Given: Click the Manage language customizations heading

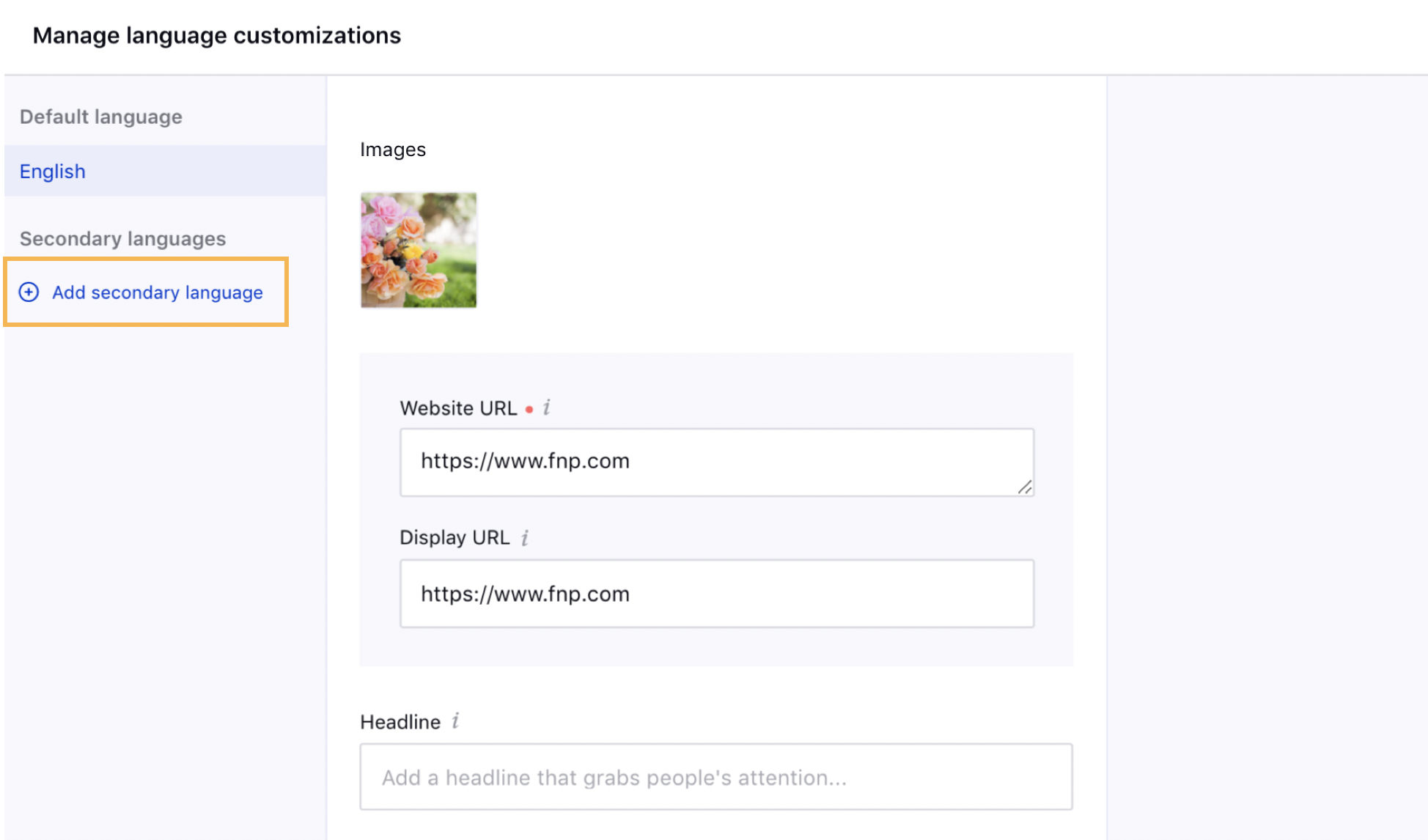Looking at the screenshot, I should click(217, 35).
